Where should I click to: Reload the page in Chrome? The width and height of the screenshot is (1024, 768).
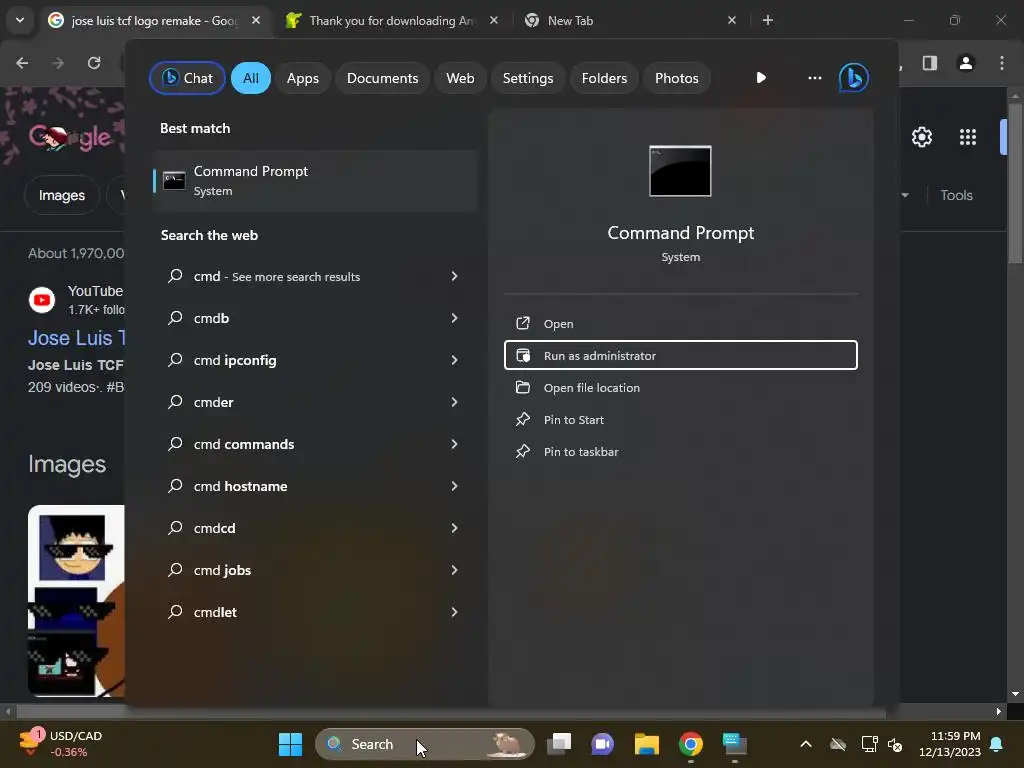(x=94, y=63)
